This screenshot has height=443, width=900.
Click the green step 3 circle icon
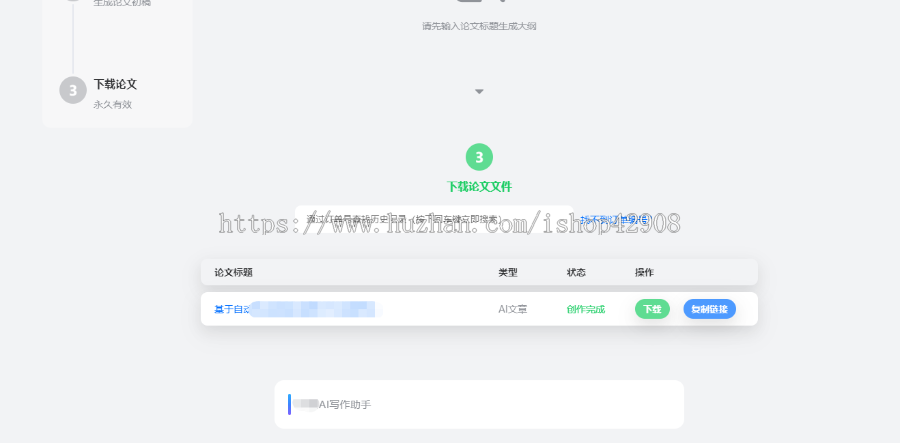479,157
